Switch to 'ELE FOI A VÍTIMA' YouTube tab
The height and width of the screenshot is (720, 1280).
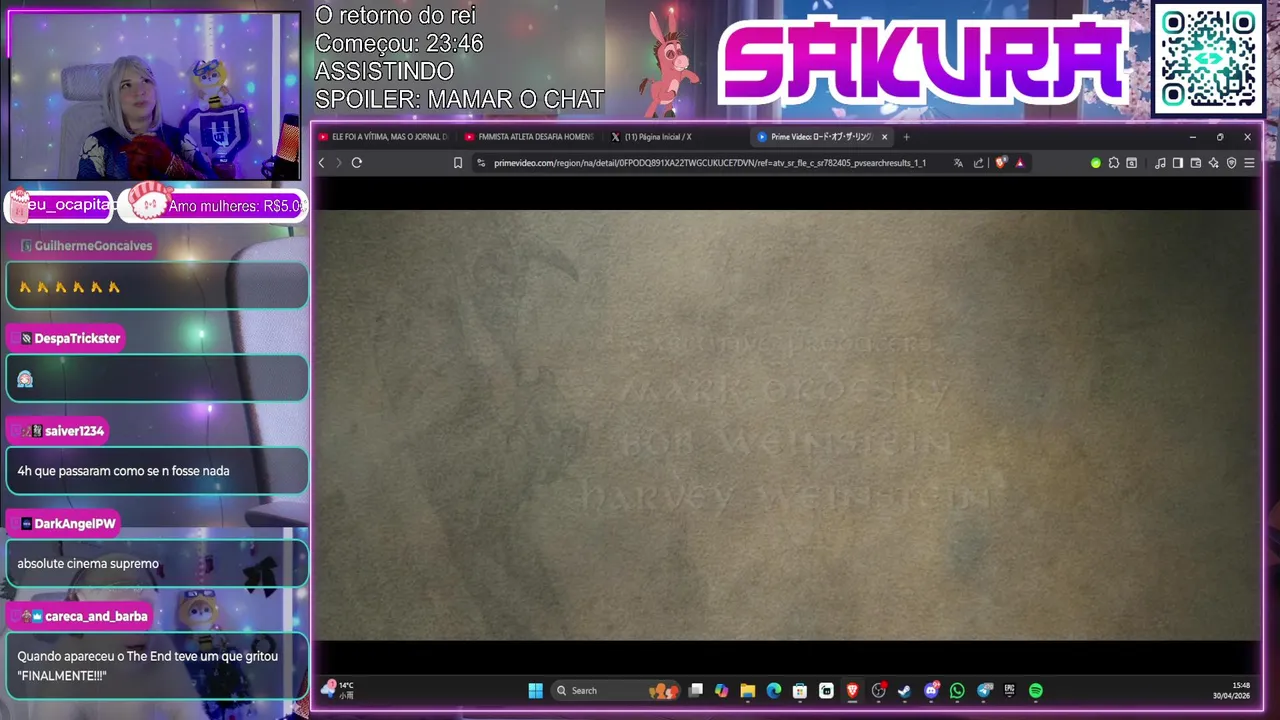[384, 137]
